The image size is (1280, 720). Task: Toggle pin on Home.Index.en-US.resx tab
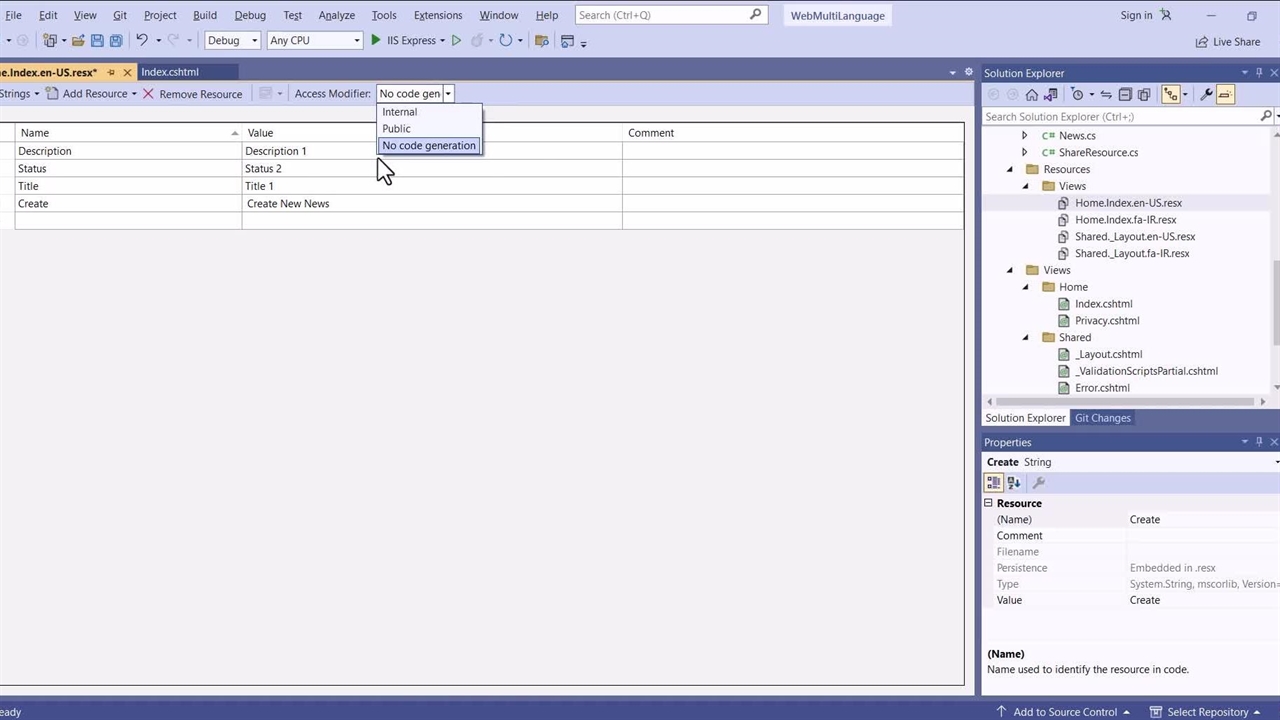click(x=111, y=73)
